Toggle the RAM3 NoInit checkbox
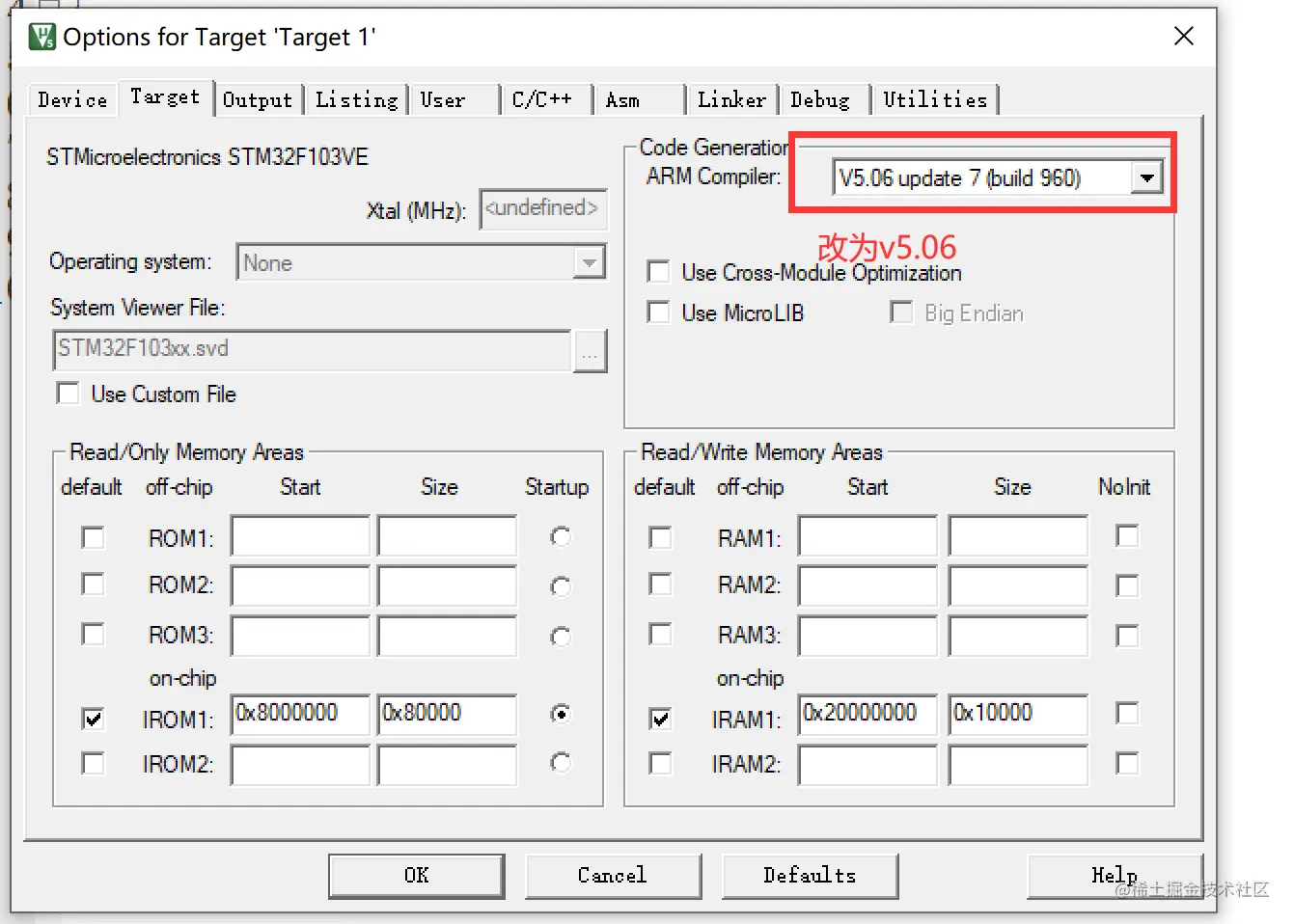The image size is (1294, 924). [1127, 636]
